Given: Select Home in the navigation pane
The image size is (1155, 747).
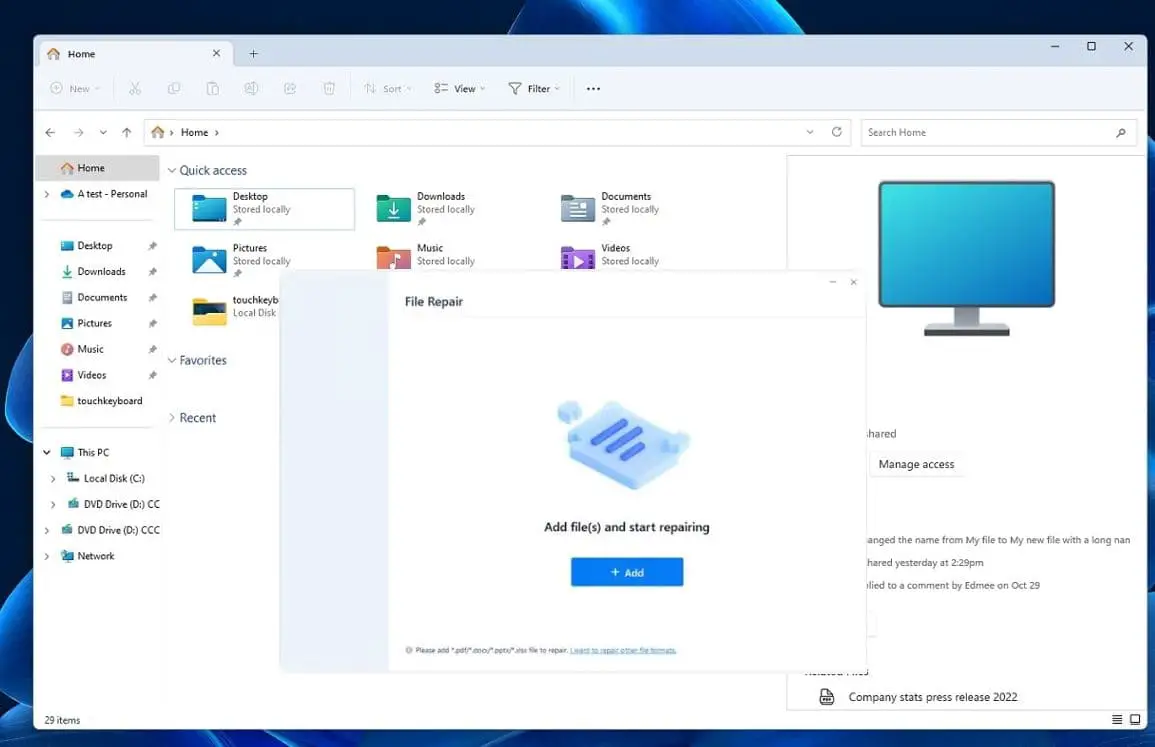Looking at the screenshot, I should tap(97, 168).
